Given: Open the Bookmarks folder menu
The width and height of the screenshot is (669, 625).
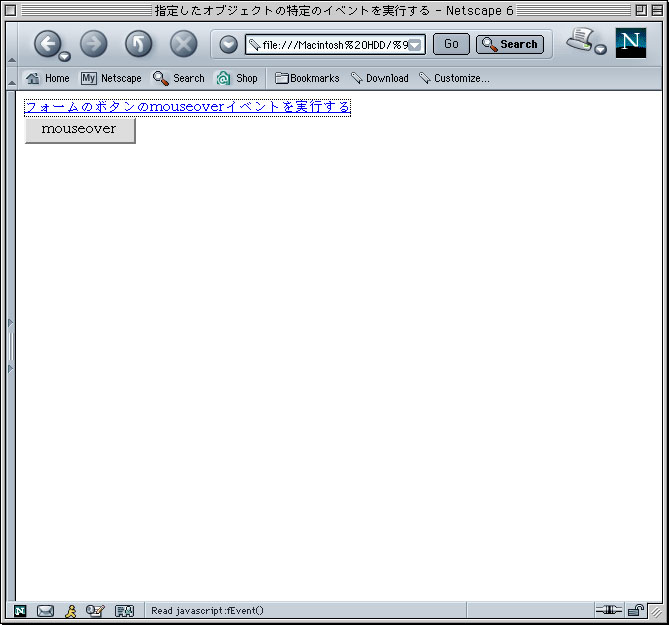Looking at the screenshot, I should point(307,78).
